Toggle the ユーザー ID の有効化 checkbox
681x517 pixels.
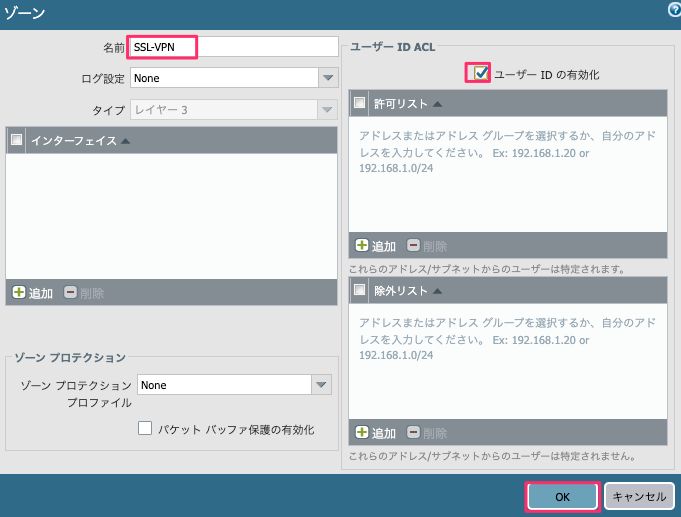coord(481,73)
